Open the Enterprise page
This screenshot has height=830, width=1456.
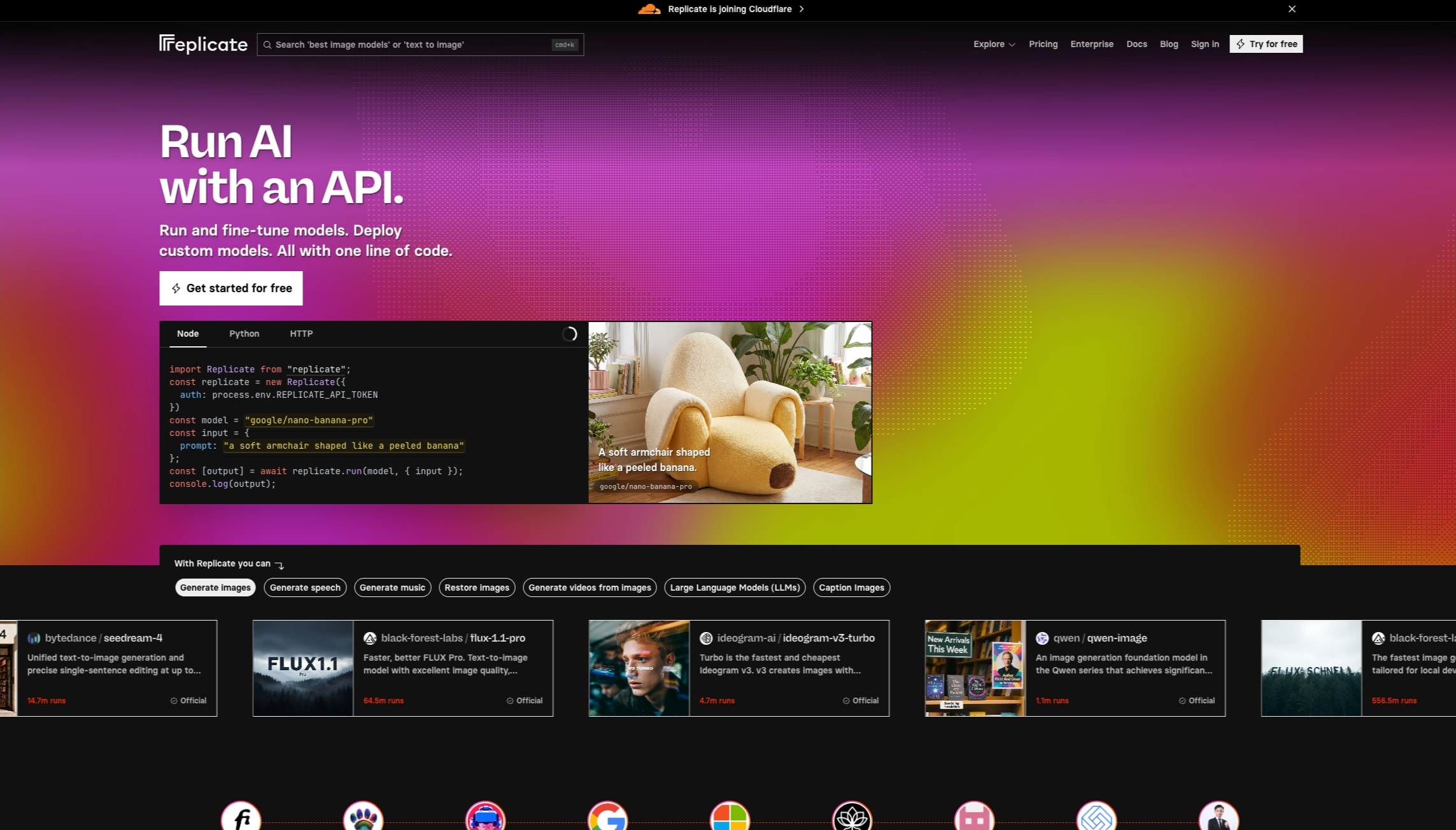1091,44
